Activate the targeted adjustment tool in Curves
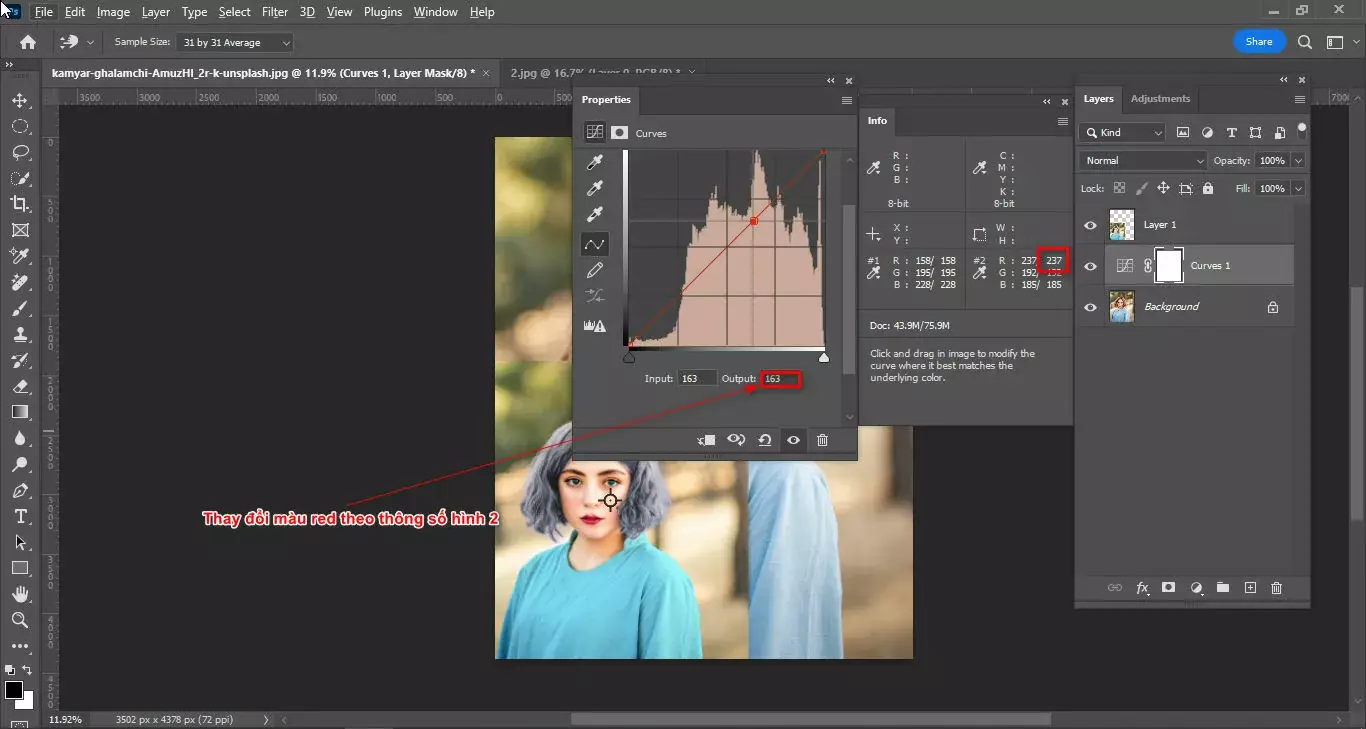The width and height of the screenshot is (1366, 729). [595, 243]
